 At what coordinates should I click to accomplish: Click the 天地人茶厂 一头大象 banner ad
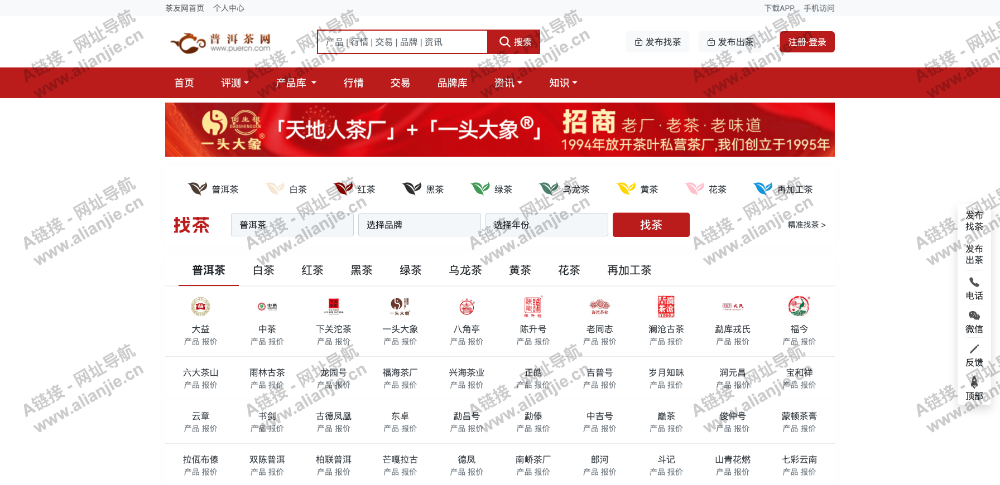pyautogui.click(x=500, y=130)
